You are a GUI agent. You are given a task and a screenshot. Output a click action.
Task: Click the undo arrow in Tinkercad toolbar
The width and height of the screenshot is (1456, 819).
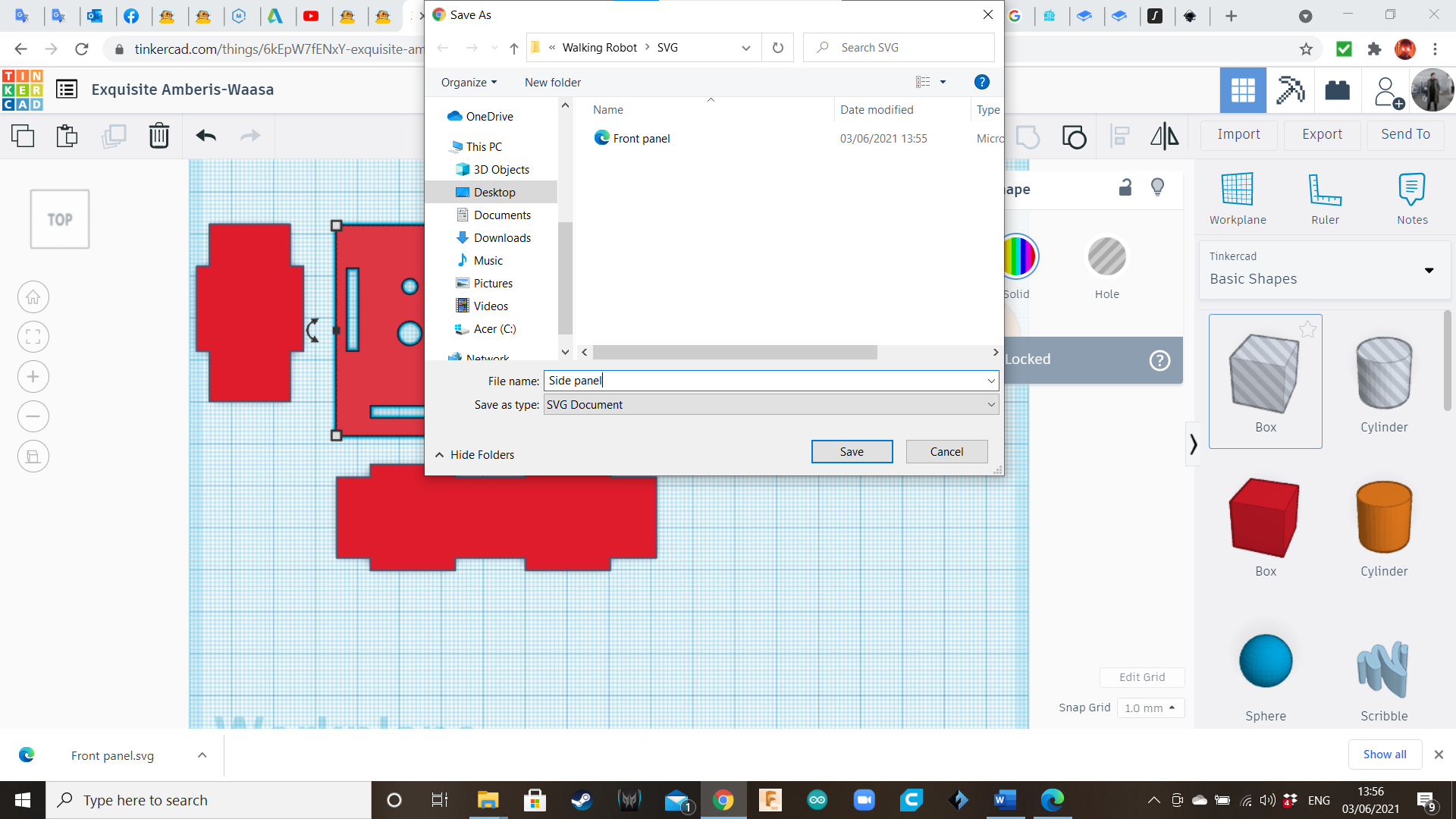coord(206,136)
